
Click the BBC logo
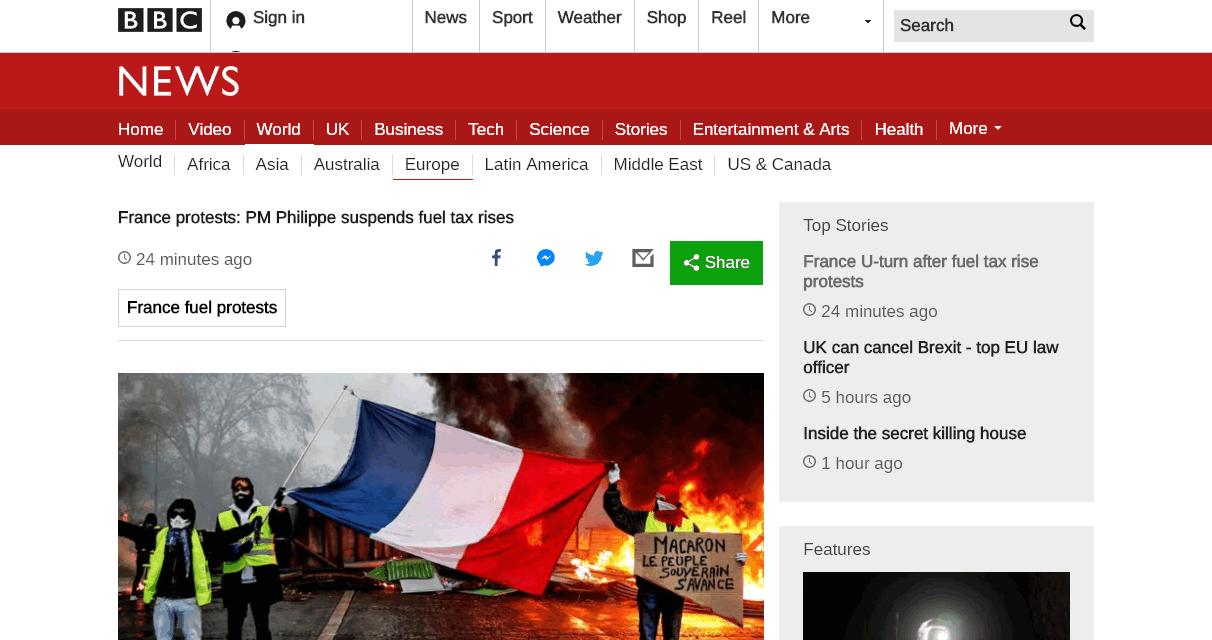tap(160, 20)
